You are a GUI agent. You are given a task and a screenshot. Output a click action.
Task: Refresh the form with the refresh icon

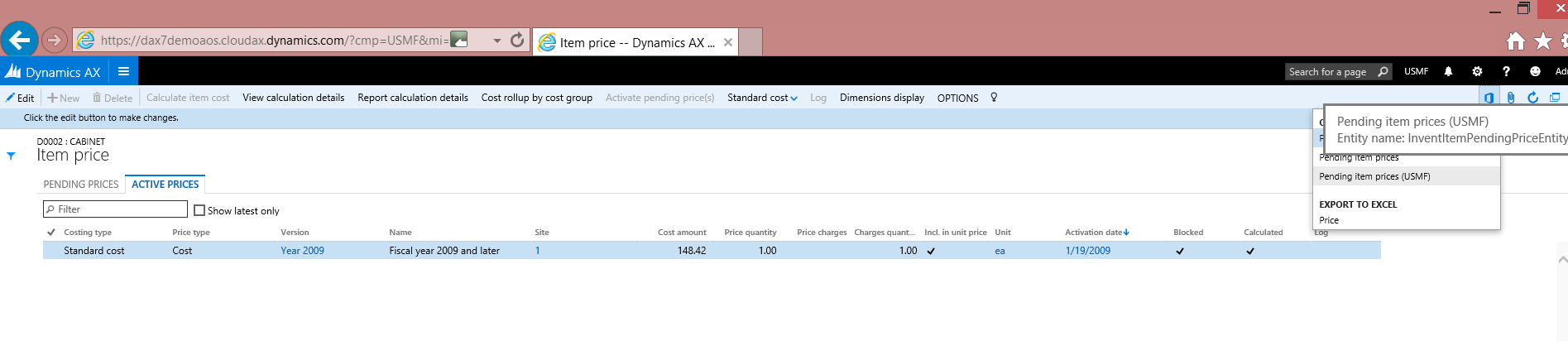(x=1532, y=98)
